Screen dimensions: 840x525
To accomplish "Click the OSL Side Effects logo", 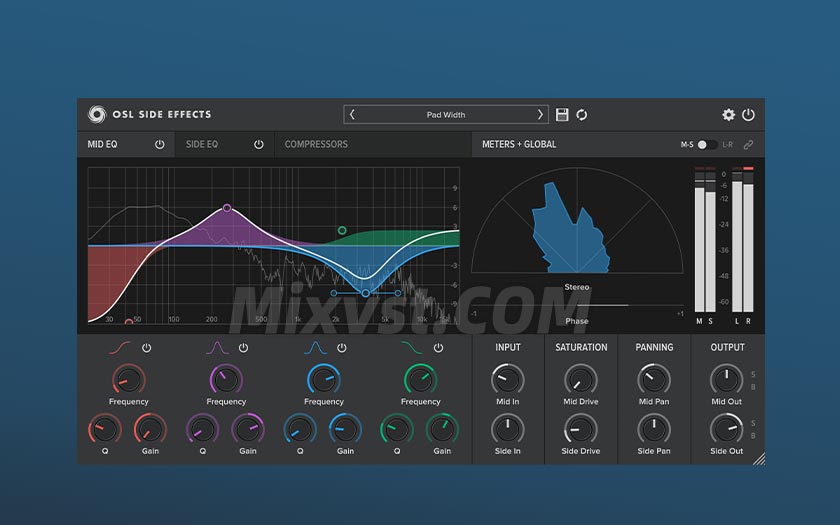I will tap(97, 114).
